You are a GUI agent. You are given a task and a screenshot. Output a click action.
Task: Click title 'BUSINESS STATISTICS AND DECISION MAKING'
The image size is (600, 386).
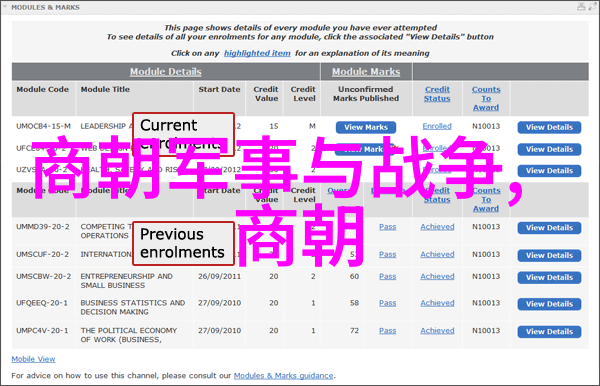pyautogui.click(x=133, y=307)
